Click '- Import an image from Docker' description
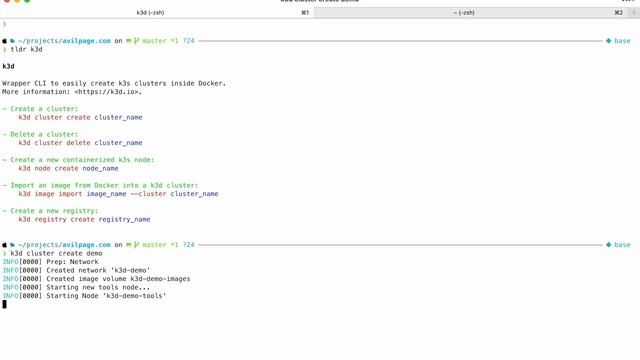Screen dimensions: 640x360 tap(100, 185)
